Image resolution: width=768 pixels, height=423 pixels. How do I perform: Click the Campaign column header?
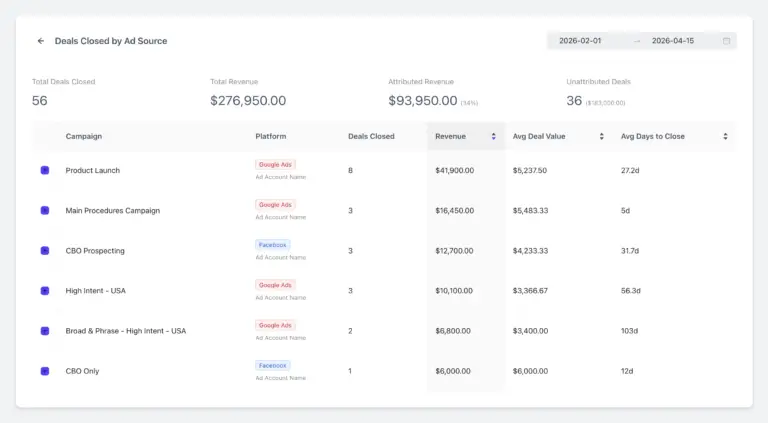pyautogui.click(x=84, y=137)
